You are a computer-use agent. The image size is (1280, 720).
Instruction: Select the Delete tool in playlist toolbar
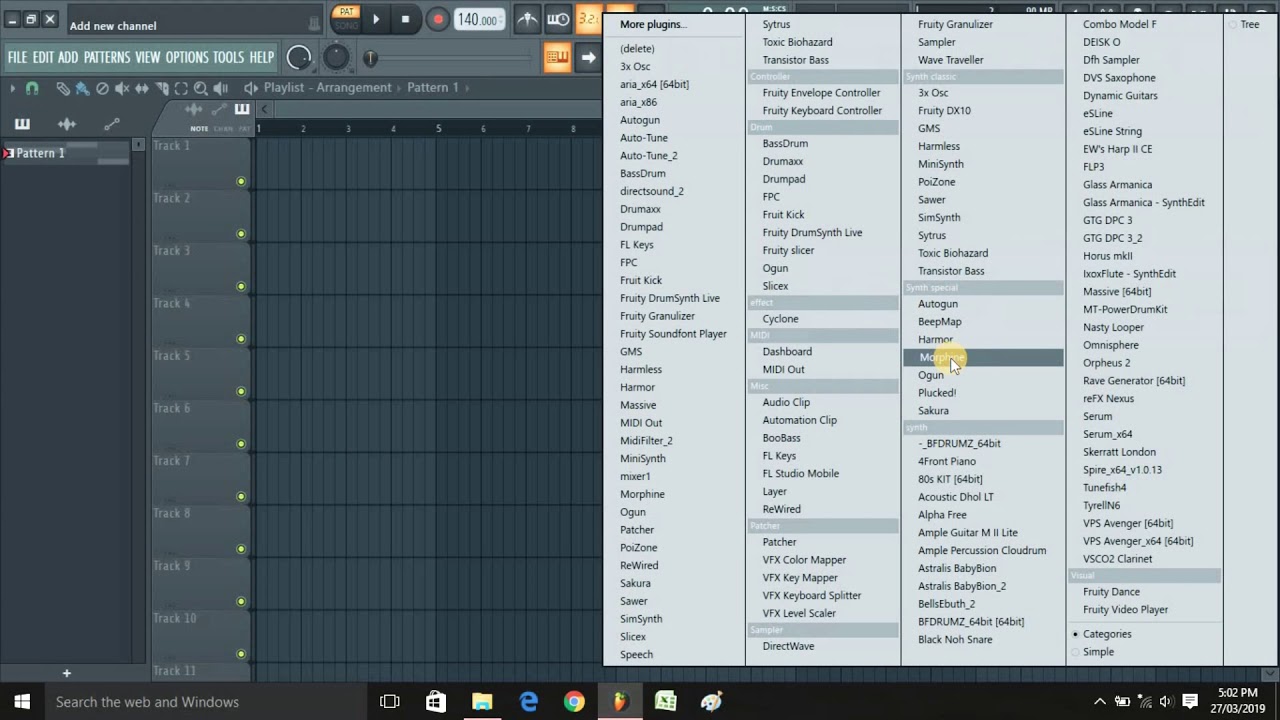[102, 88]
